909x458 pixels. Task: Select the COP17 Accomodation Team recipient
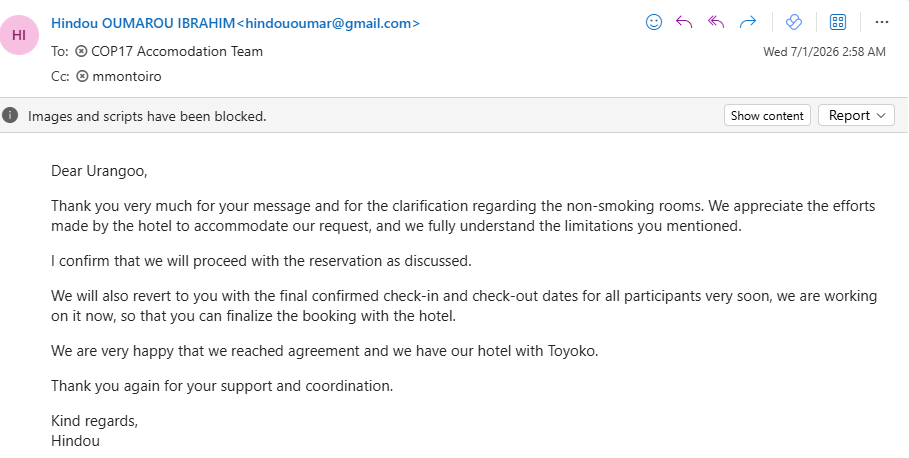[x=177, y=51]
